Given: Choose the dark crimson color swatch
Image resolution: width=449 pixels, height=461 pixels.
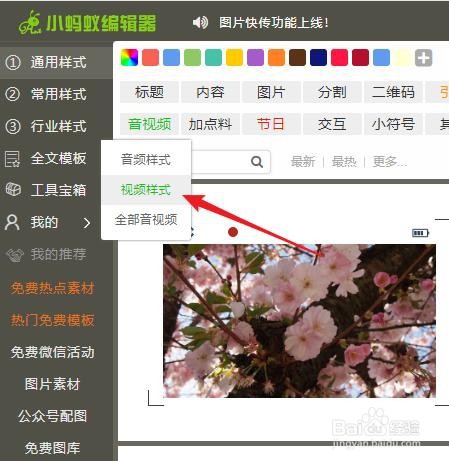Looking at the screenshot, I should click(x=360, y=57).
